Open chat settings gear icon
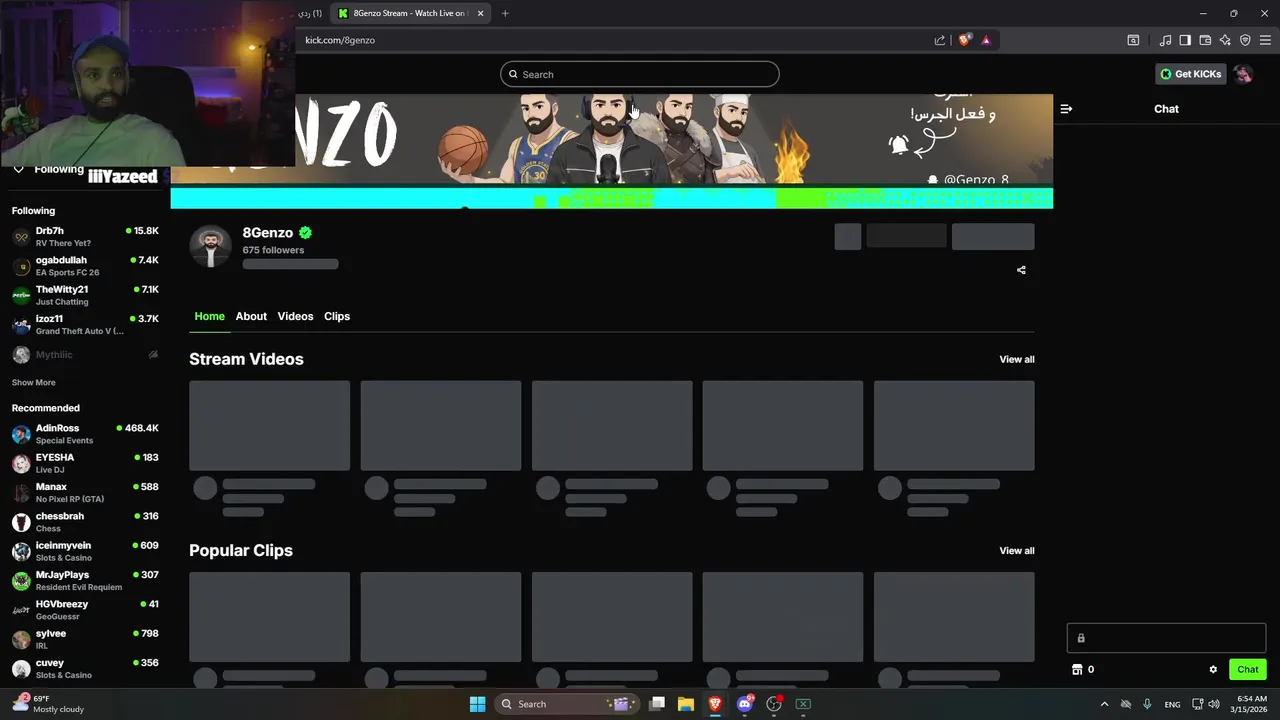 pos(1213,670)
